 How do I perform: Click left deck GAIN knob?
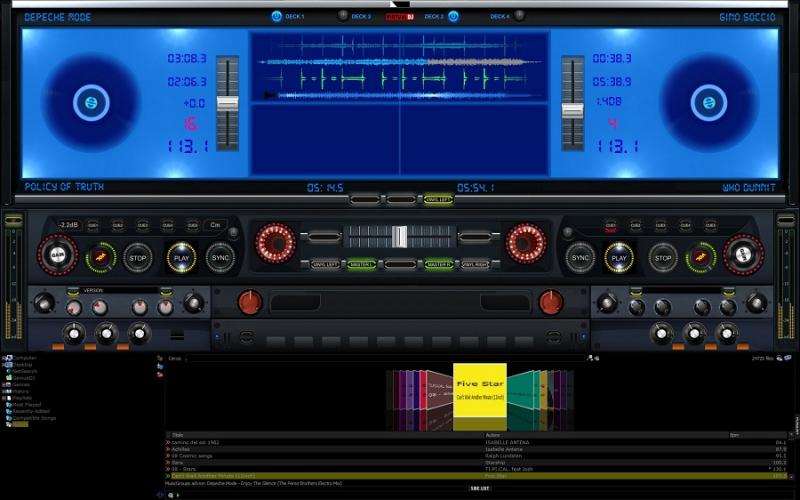coord(58,255)
